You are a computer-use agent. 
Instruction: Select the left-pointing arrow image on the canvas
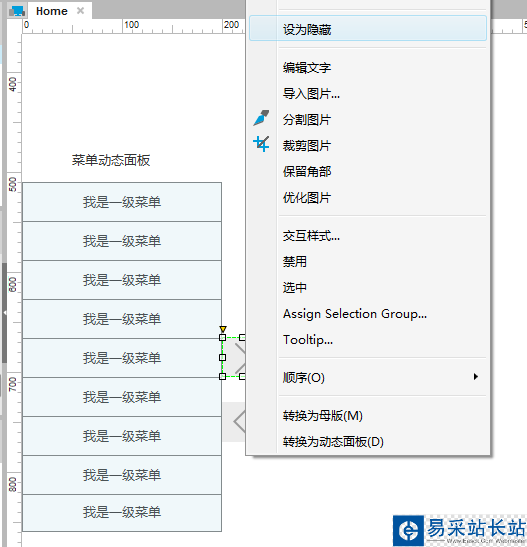tap(234, 422)
